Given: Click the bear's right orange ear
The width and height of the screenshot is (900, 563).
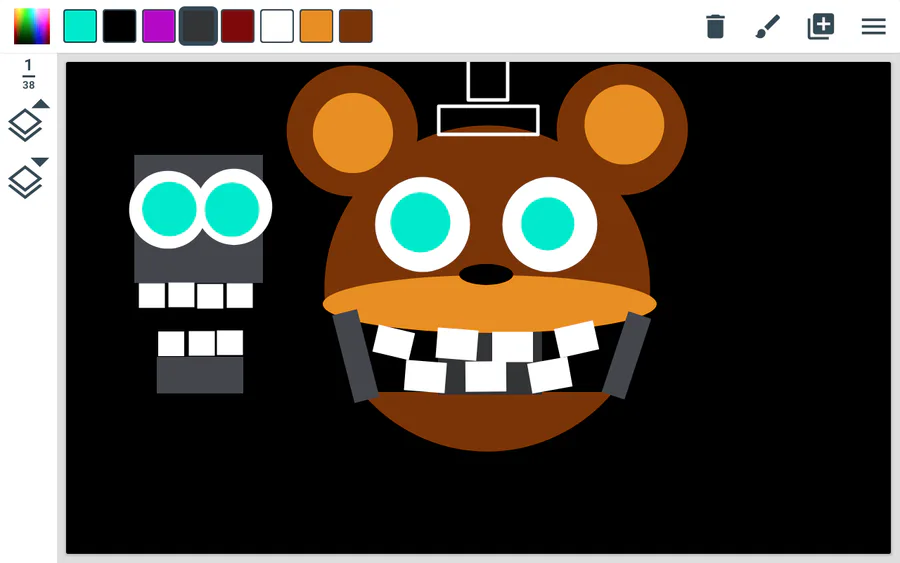Looking at the screenshot, I should click(624, 125).
